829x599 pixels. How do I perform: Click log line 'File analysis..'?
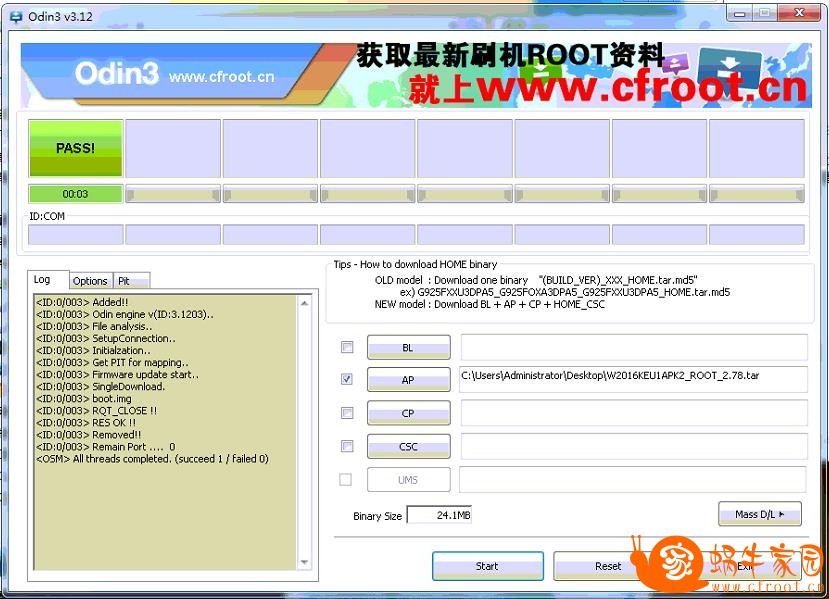tap(94, 326)
